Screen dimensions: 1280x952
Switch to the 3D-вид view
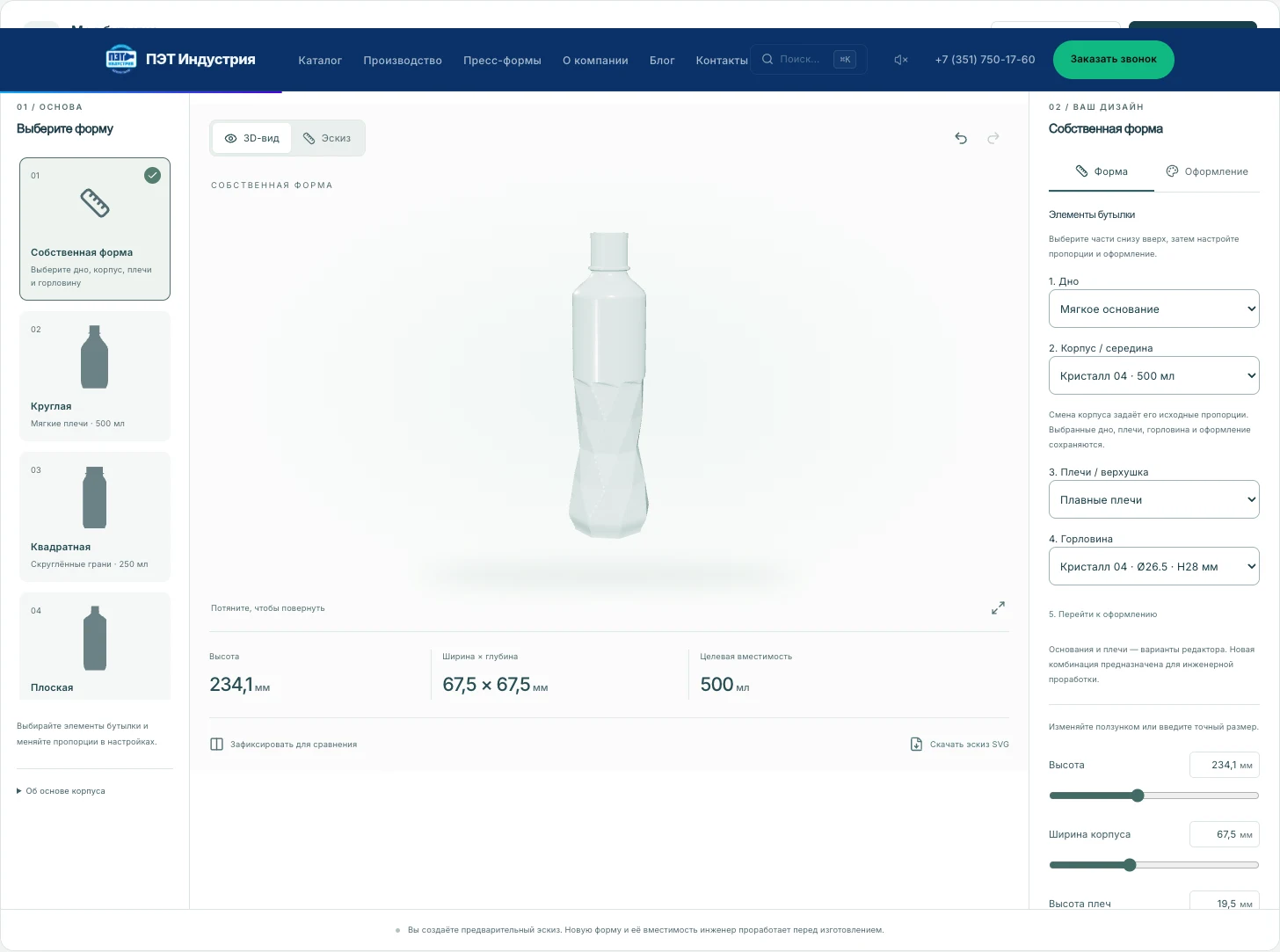(252, 138)
